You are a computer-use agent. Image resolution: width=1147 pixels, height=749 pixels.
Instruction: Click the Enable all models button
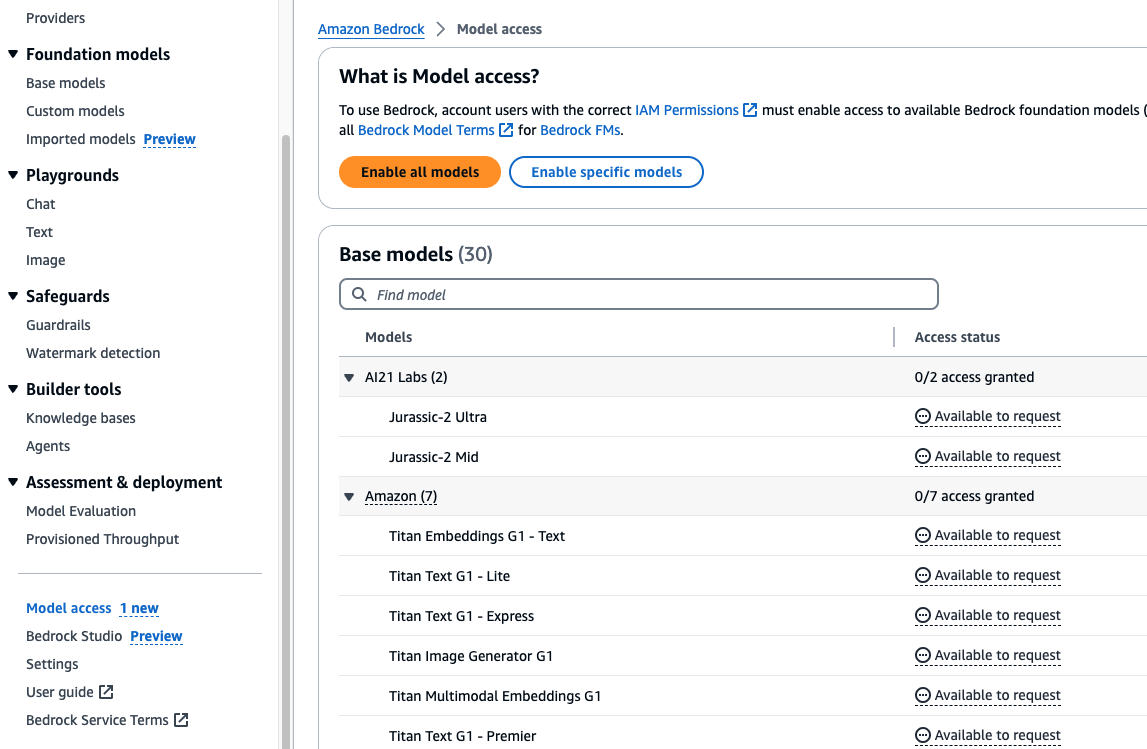click(419, 172)
